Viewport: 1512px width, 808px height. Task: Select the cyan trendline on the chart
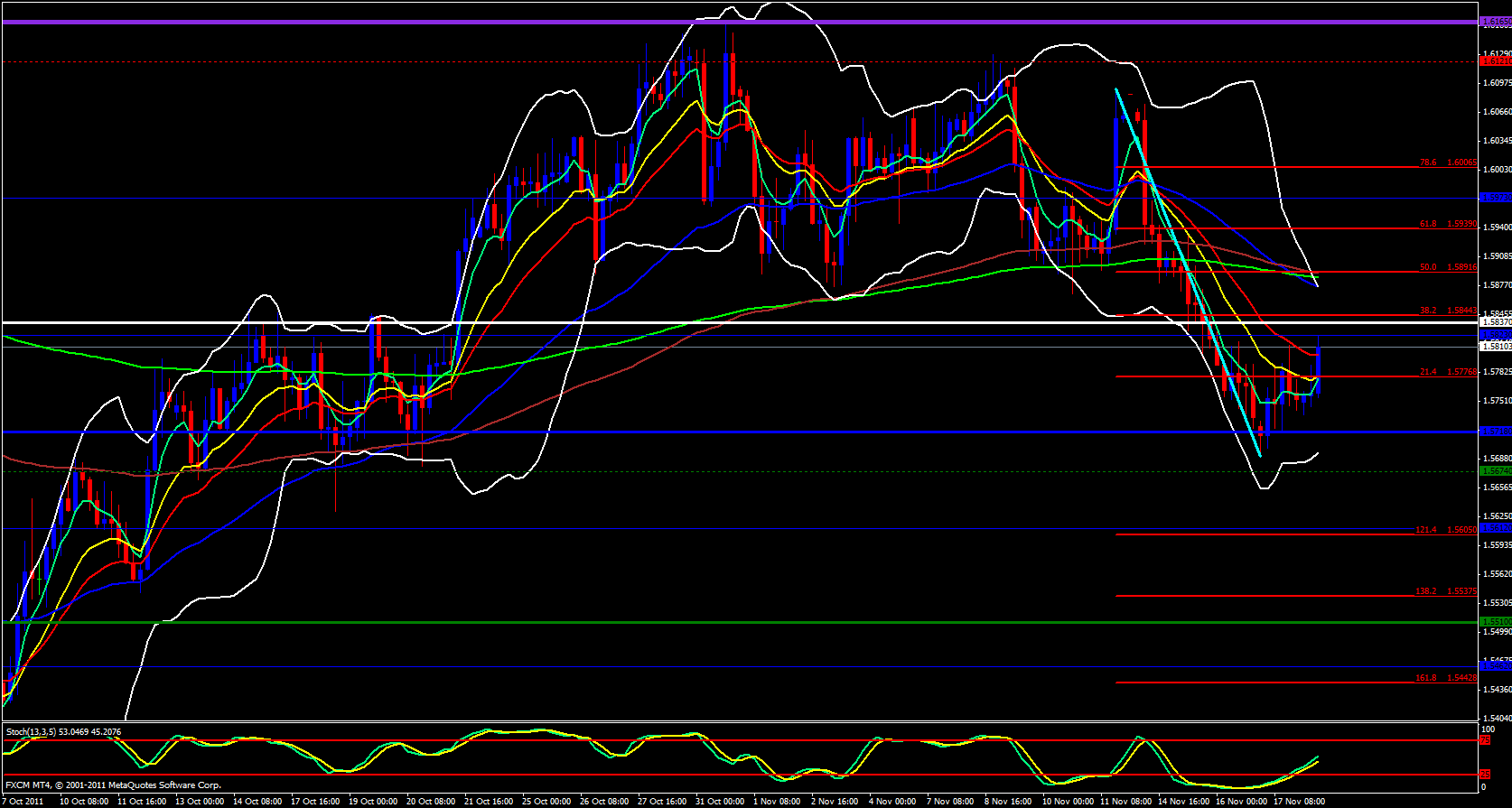(x=1187, y=271)
